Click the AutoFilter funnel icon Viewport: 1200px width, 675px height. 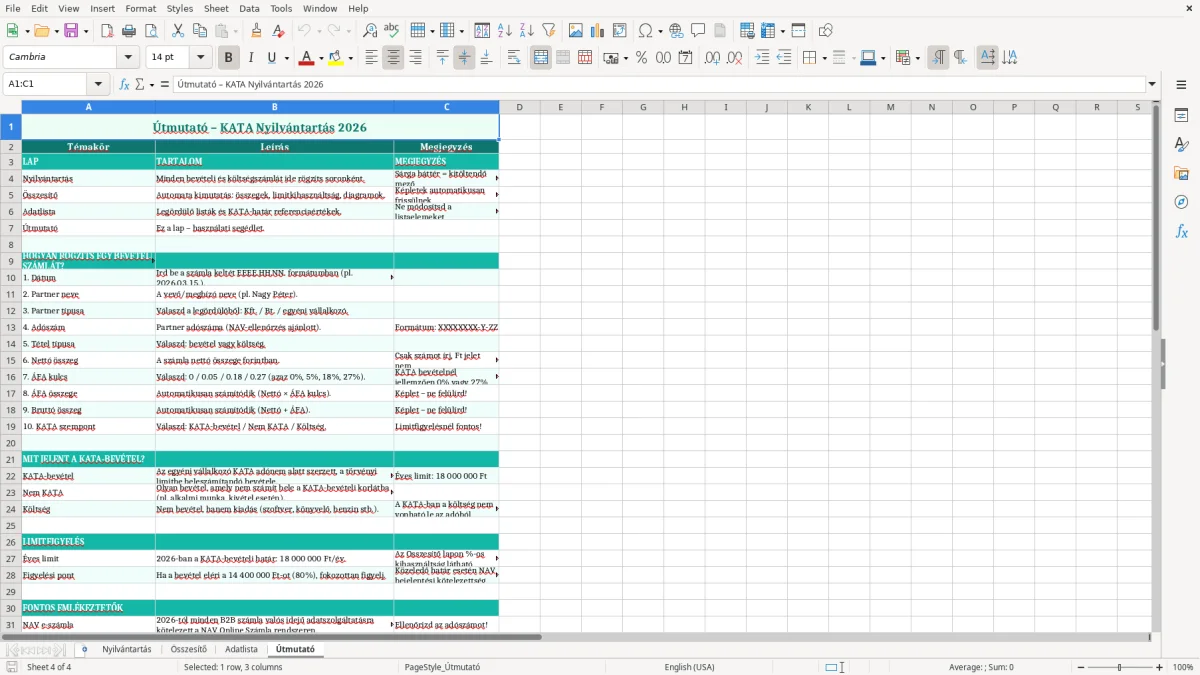click(549, 31)
